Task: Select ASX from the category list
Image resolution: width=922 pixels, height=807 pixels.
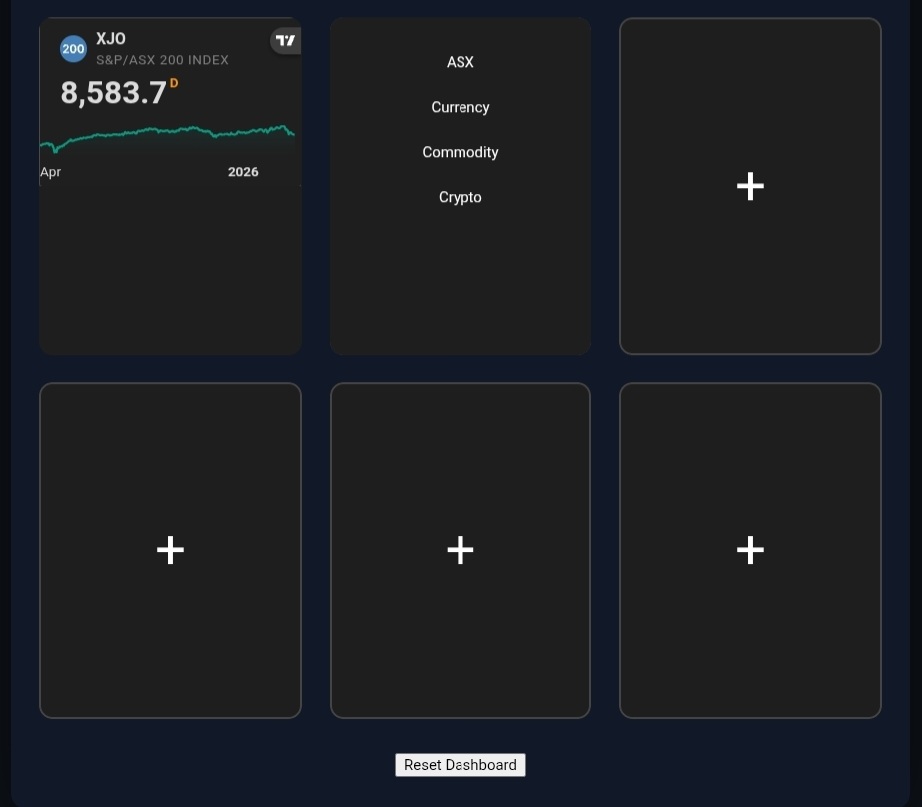Action: point(460,62)
